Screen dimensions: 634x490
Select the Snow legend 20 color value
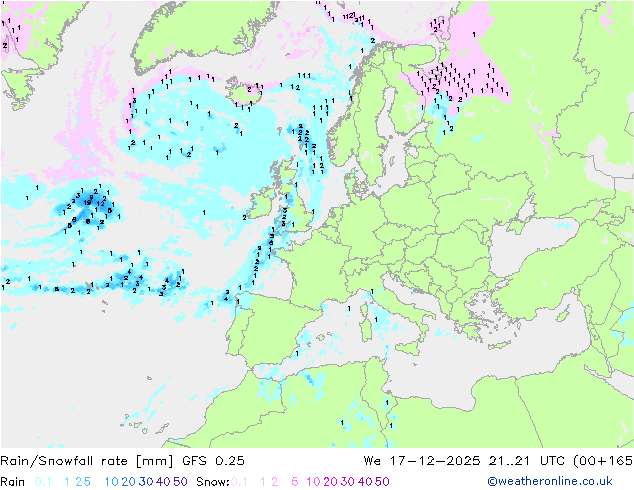[x=330, y=482]
